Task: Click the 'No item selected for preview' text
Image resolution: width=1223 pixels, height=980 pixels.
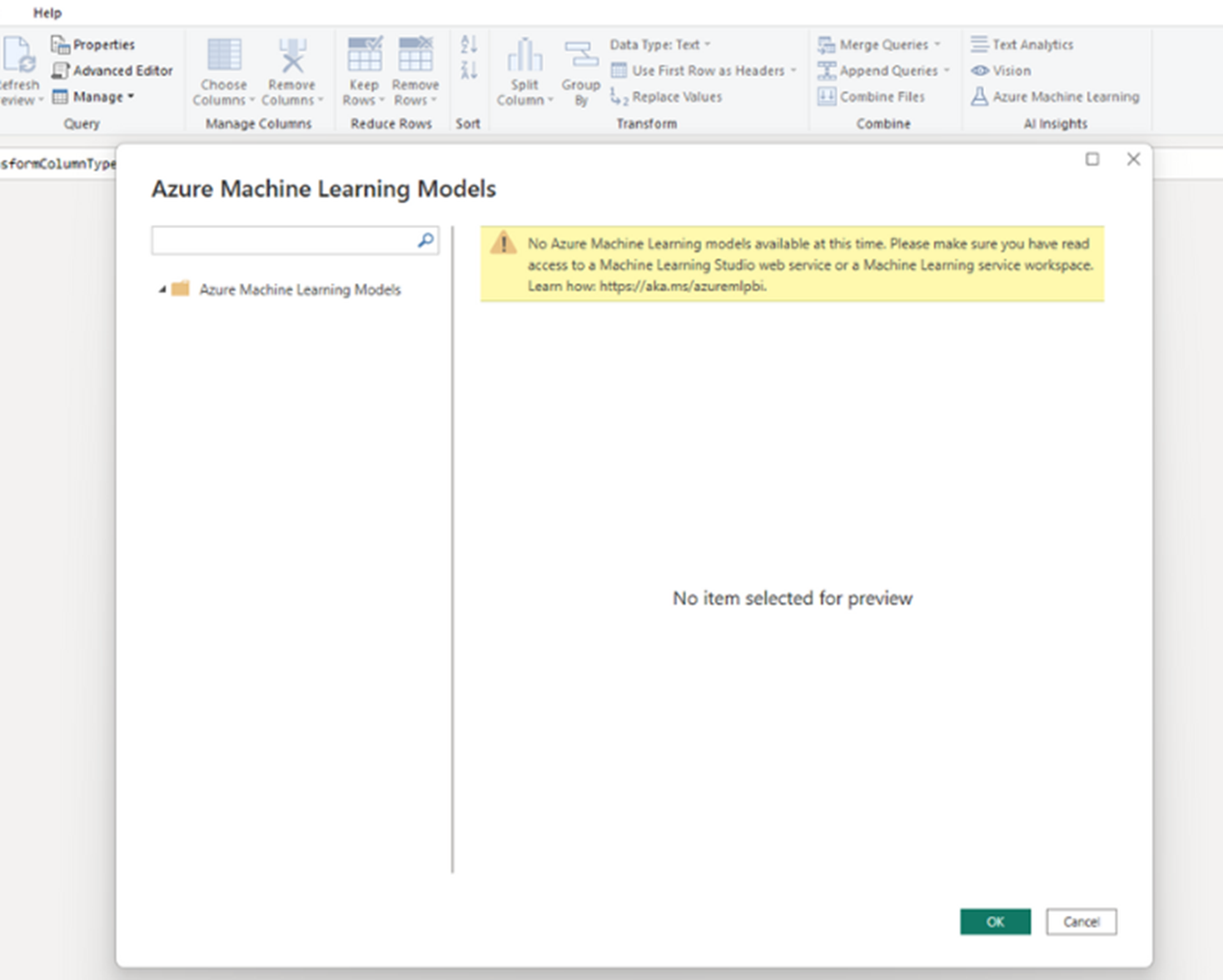Action: (x=793, y=598)
